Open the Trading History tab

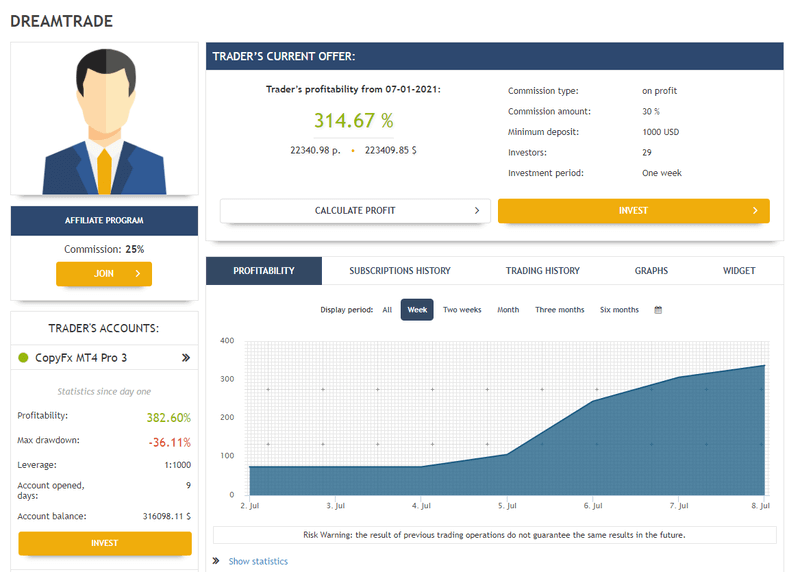543,270
